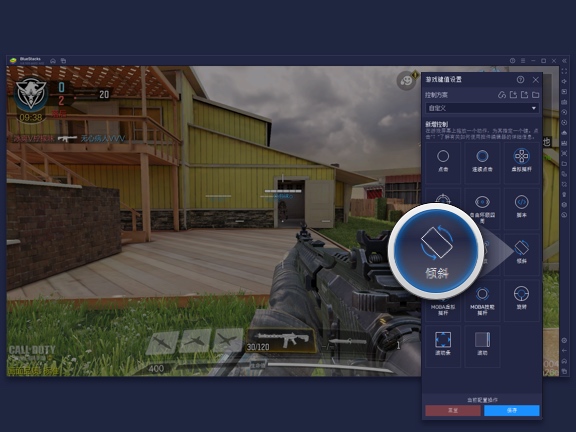Image resolution: width=576 pixels, height=432 pixels.
Task: Select the free look eye control
Action: pos(482,208)
